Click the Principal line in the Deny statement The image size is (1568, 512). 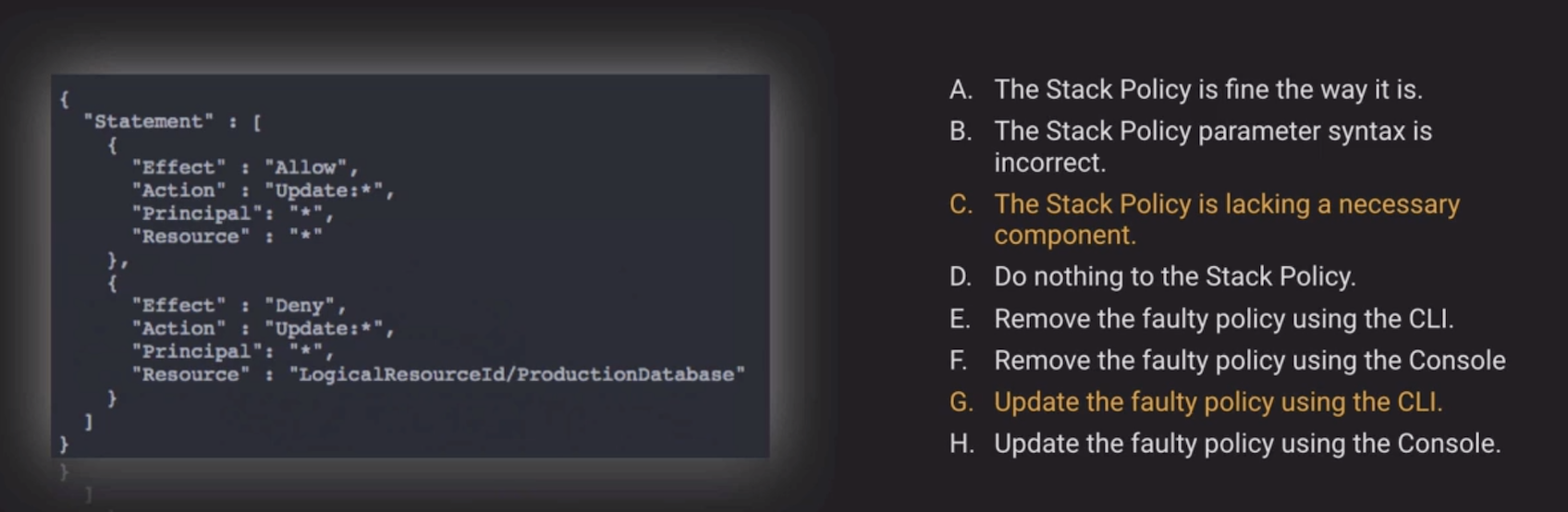233,351
